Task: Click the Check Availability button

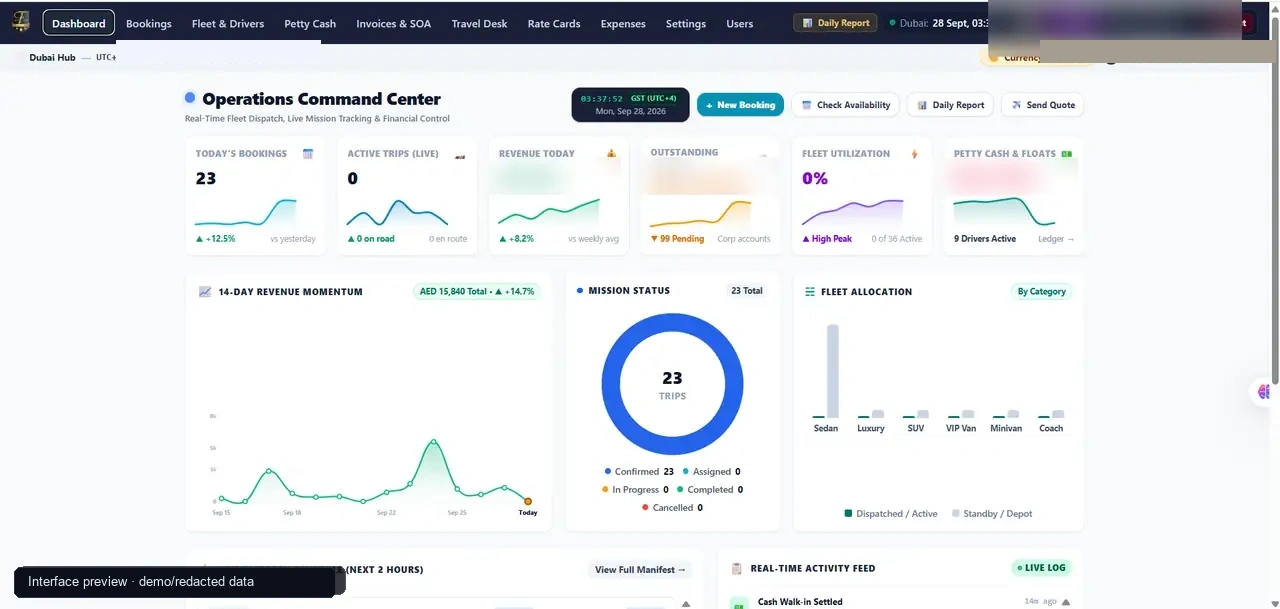Action: pyautogui.click(x=846, y=105)
